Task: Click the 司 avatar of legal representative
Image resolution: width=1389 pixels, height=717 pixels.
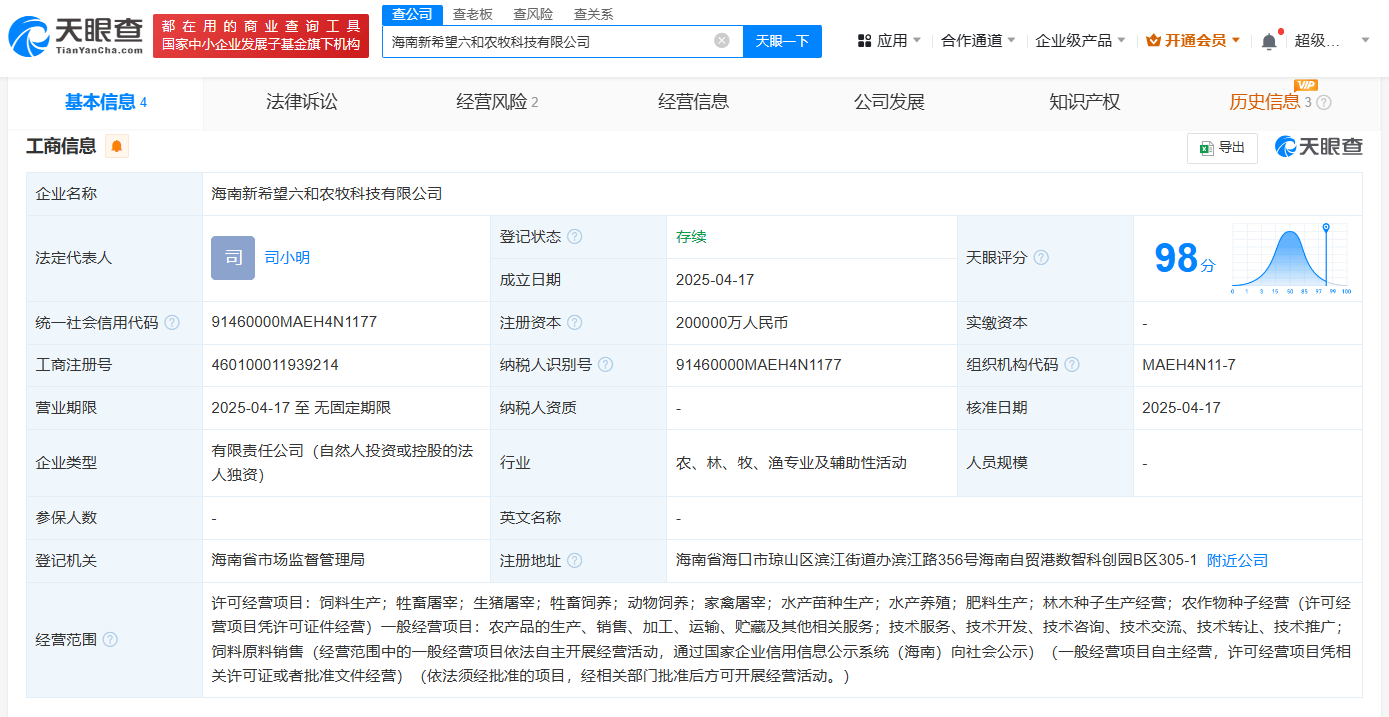Action: [233, 258]
